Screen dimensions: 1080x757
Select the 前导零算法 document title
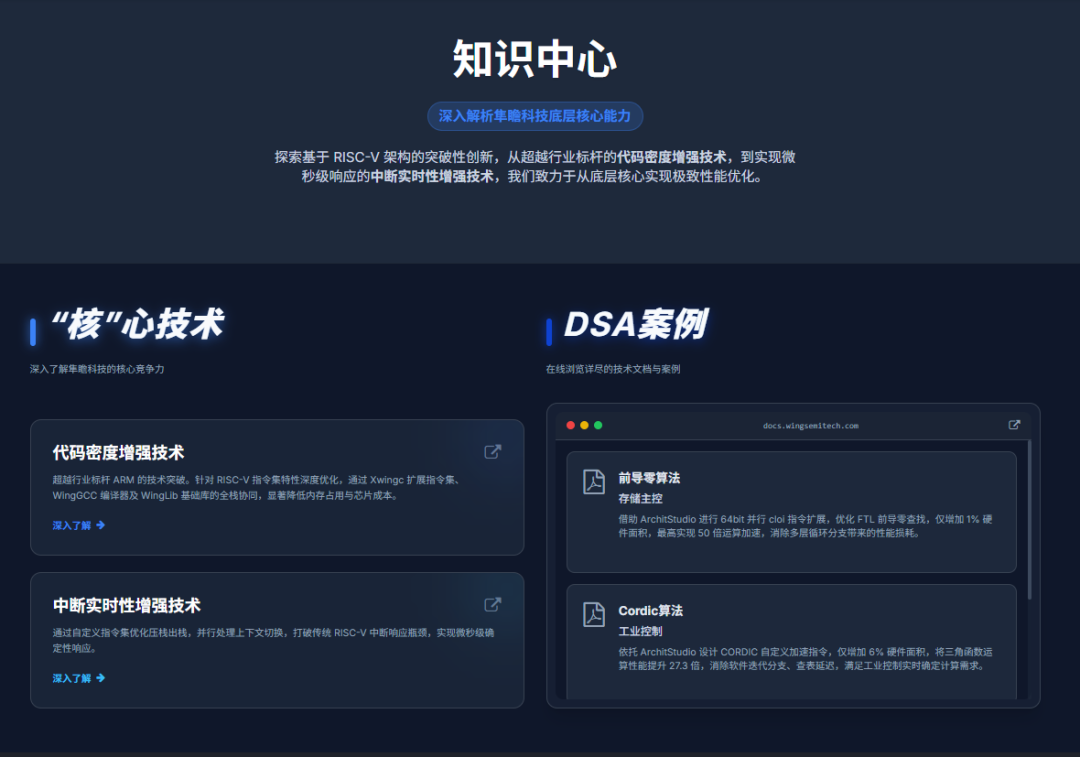649,478
